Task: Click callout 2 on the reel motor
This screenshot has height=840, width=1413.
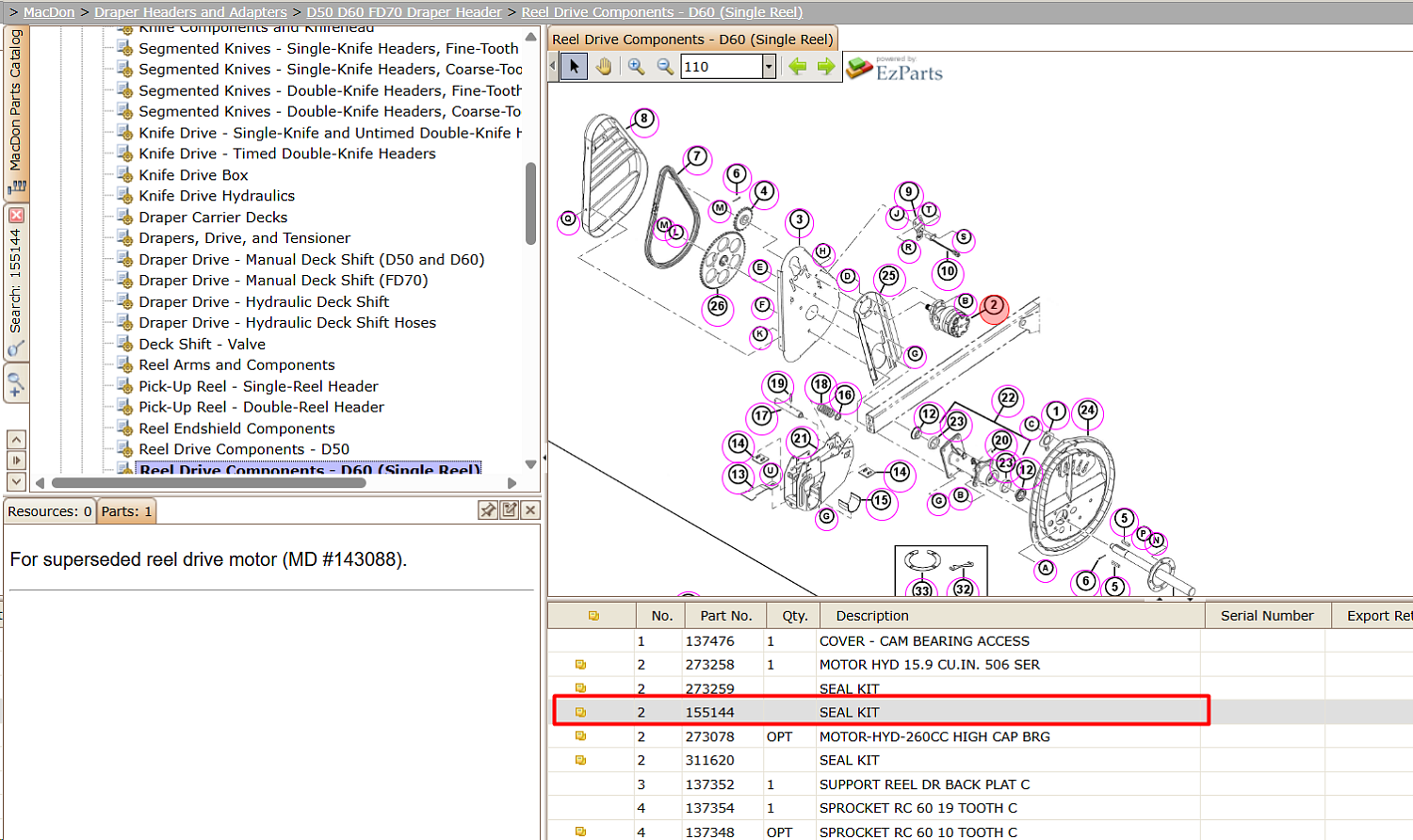Action: click(x=994, y=307)
